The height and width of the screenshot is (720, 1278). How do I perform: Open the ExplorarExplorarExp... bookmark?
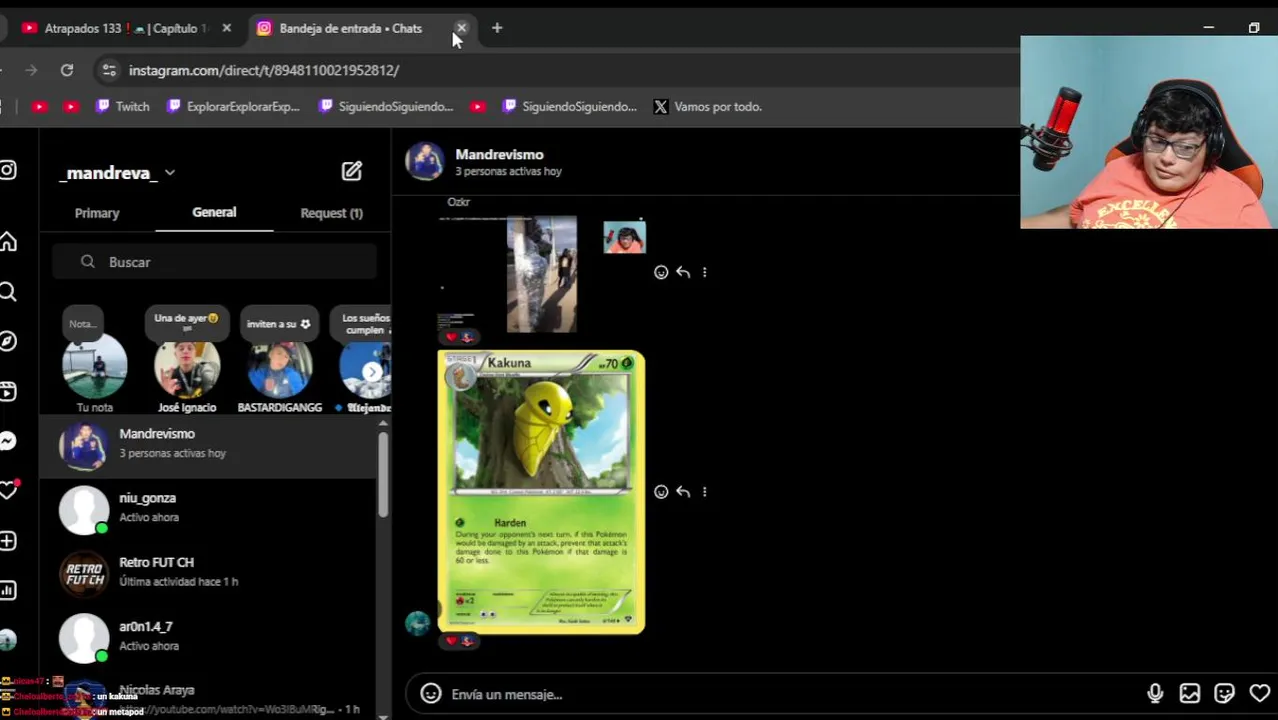point(233,106)
